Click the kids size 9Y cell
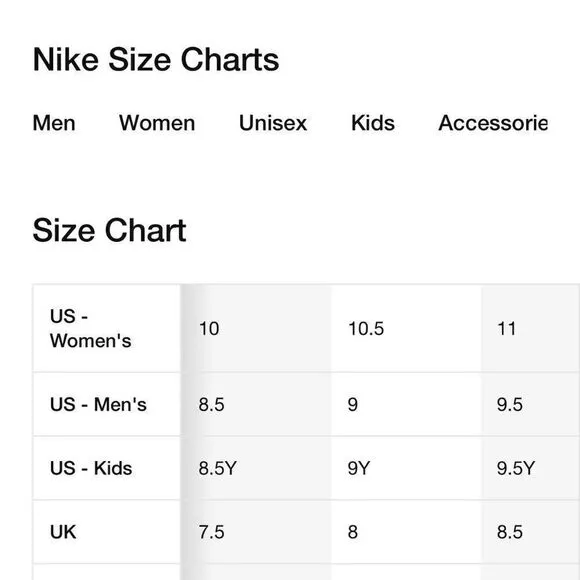580x580 pixels. coord(406,468)
